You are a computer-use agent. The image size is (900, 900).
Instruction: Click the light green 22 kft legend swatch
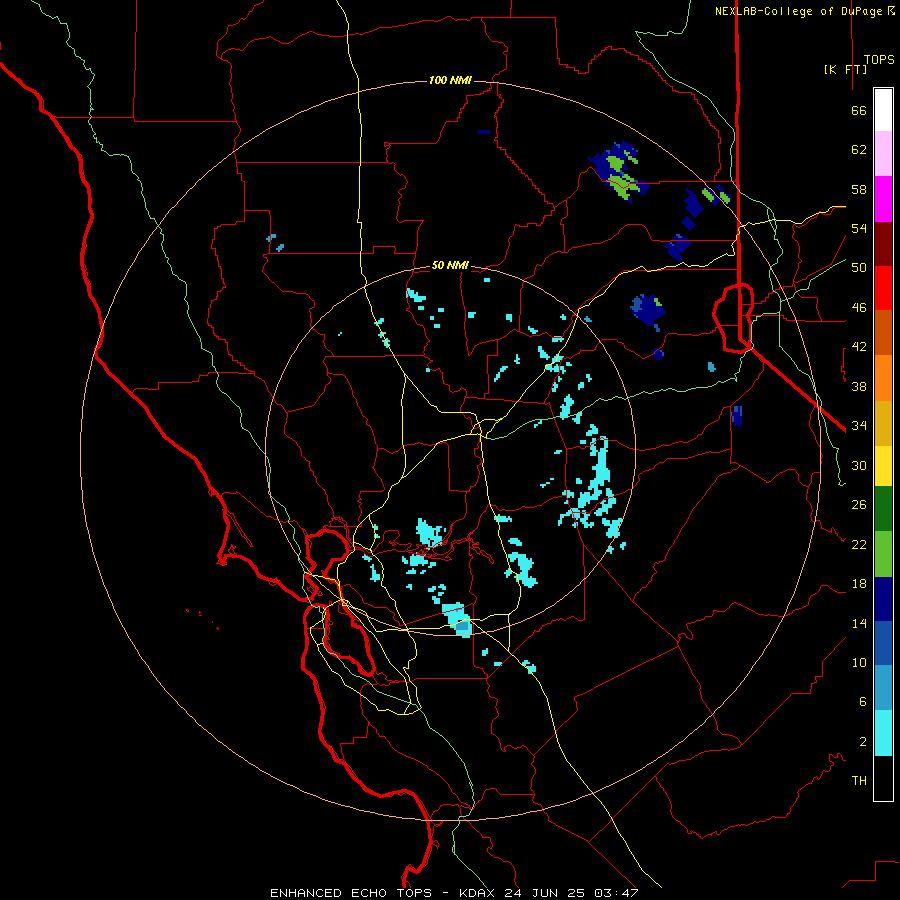coord(883,554)
